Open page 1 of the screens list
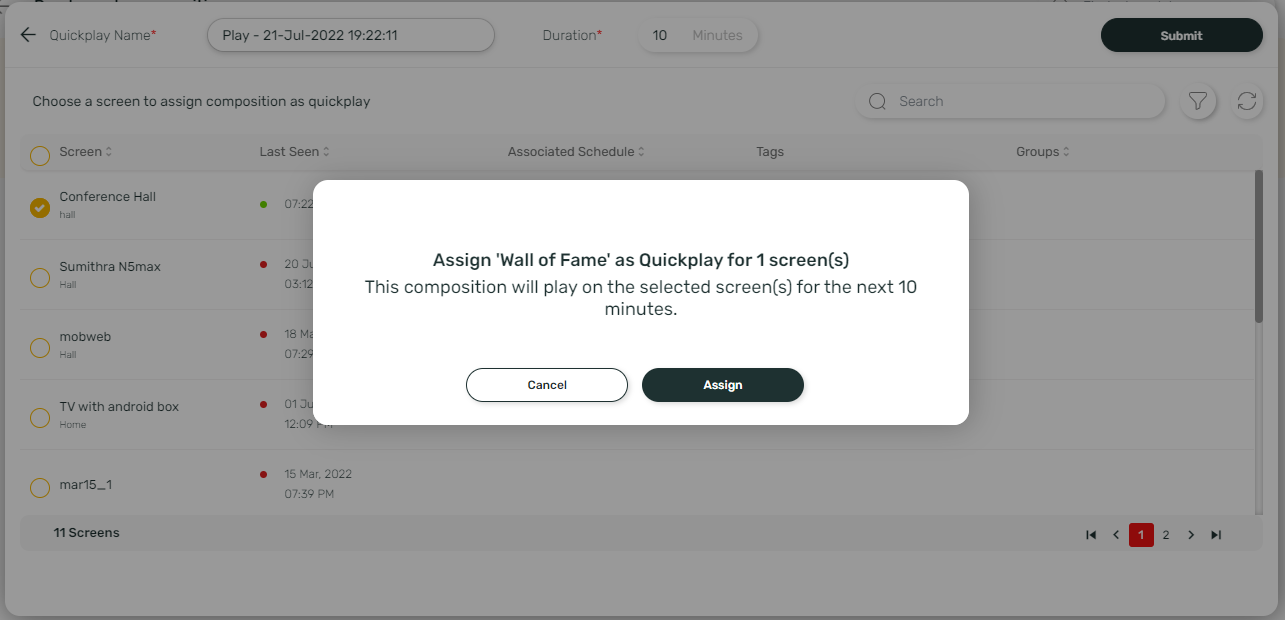This screenshot has height=620, width=1285. (1141, 535)
